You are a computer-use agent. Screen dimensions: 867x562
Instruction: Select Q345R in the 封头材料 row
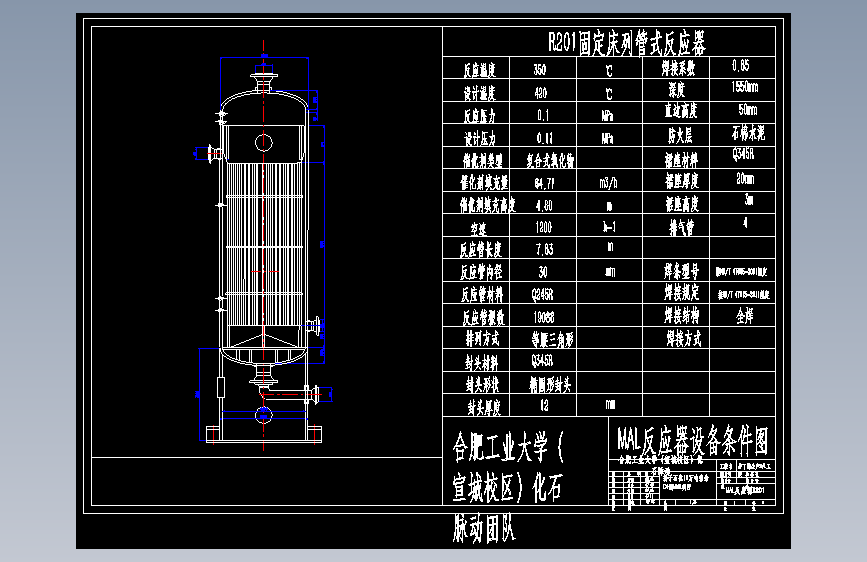click(542, 361)
